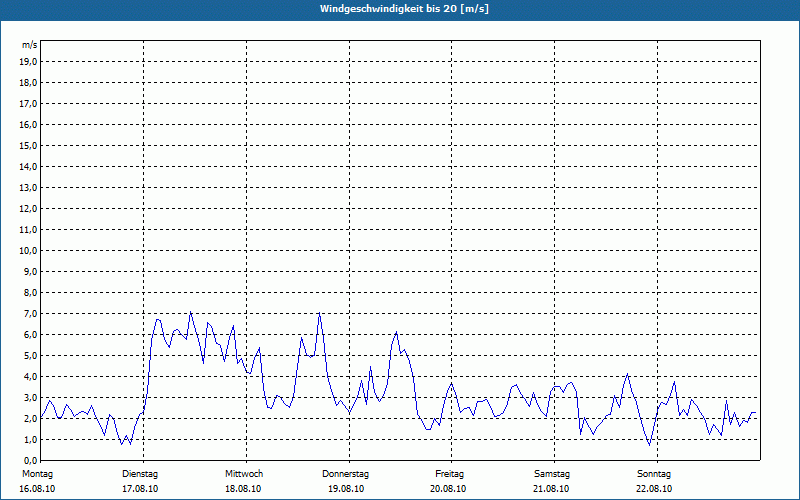Select the 13,0 axis value

[29, 188]
